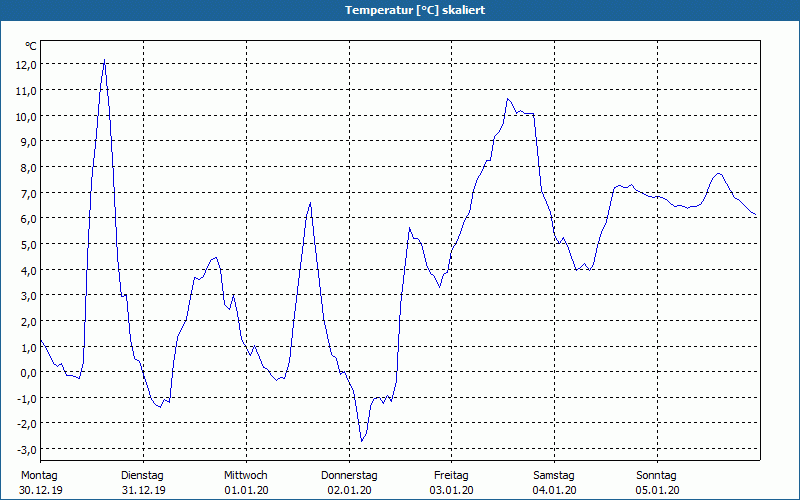Select the Freitag 03.01.20 date label
The width and height of the screenshot is (800, 500).
[x=452, y=483]
